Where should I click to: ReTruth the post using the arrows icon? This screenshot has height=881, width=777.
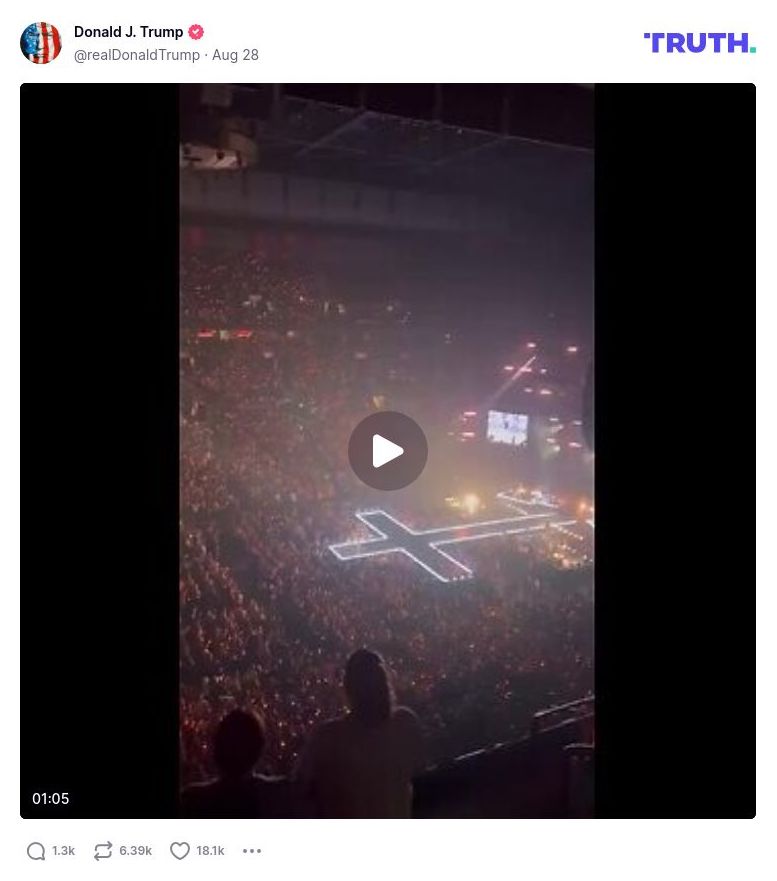click(103, 851)
